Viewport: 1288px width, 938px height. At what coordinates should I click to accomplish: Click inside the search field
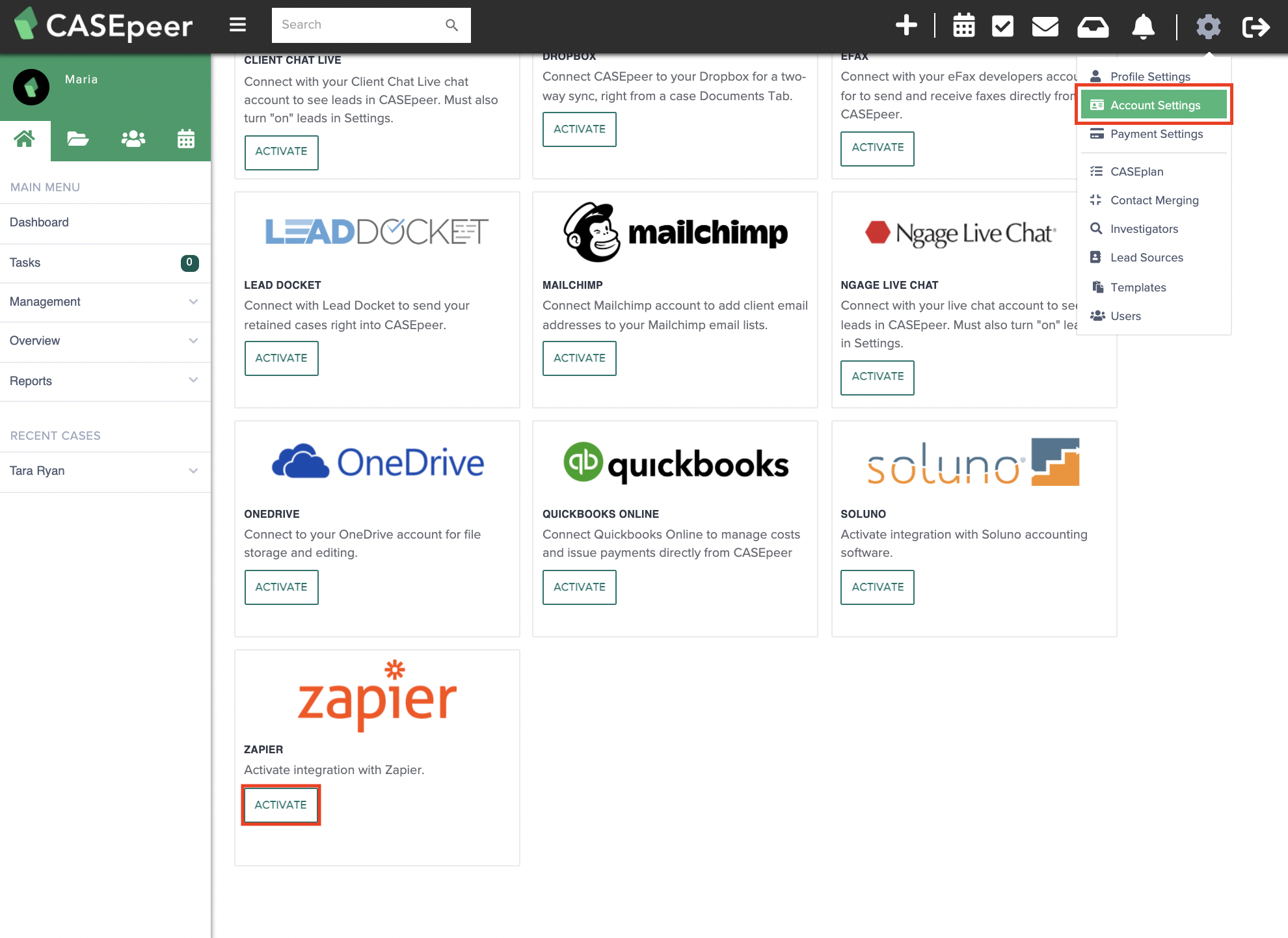pyautogui.click(x=361, y=25)
